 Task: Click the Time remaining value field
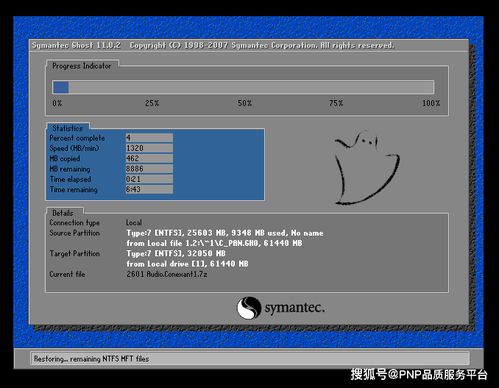coord(149,189)
